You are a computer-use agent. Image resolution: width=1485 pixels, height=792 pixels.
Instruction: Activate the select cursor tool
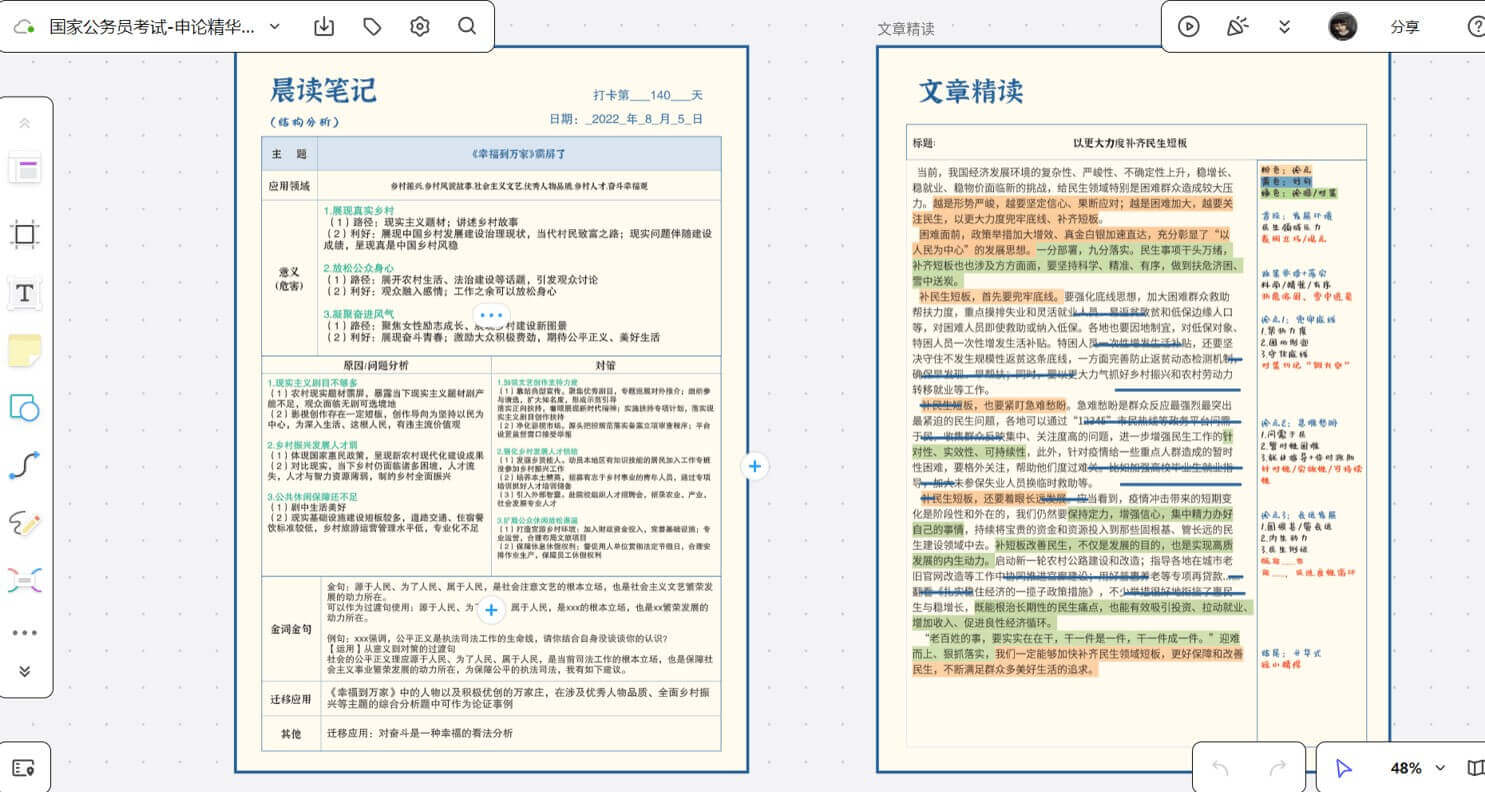pyautogui.click(x=1344, y=768)
